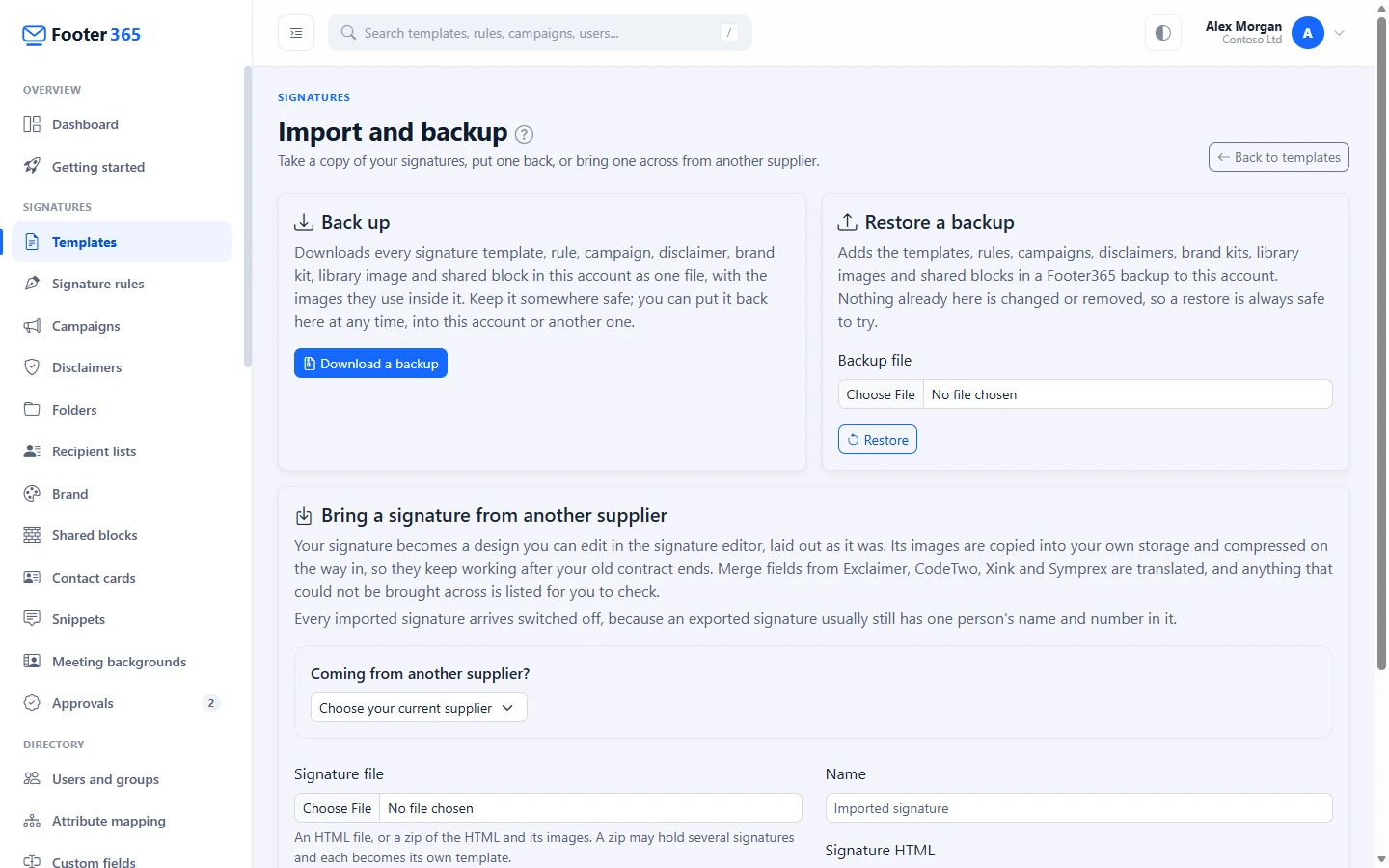Click the Folders folder icon
Screen dimensions: 1389x868
pyautogui.click(x=32, y=409)
